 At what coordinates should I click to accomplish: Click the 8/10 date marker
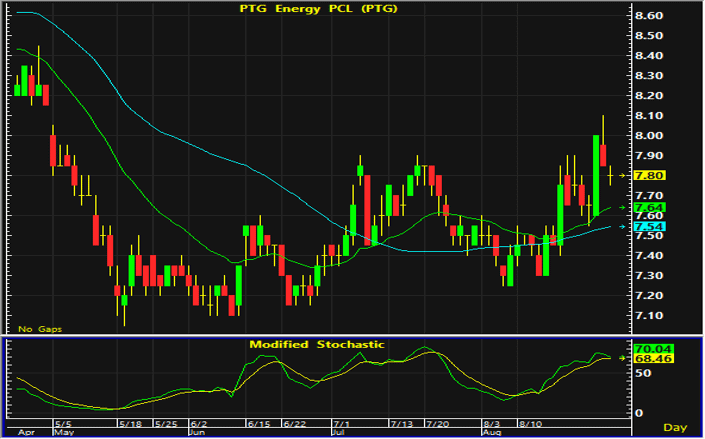[530, 424]
